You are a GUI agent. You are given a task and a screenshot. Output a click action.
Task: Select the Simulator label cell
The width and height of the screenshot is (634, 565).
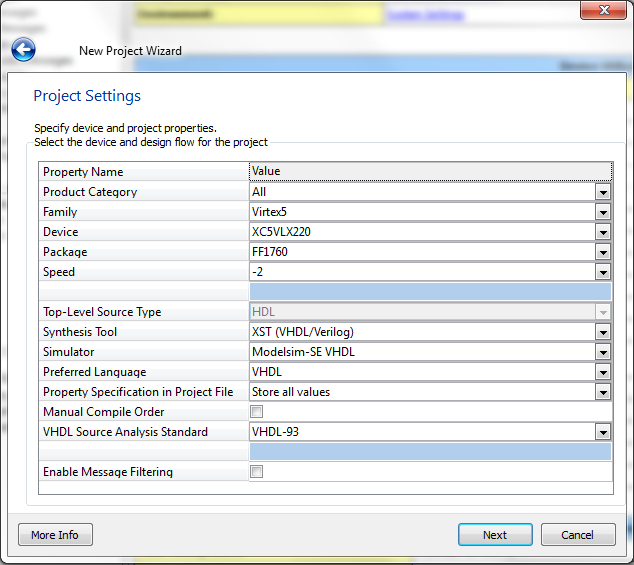coord(144,352)
